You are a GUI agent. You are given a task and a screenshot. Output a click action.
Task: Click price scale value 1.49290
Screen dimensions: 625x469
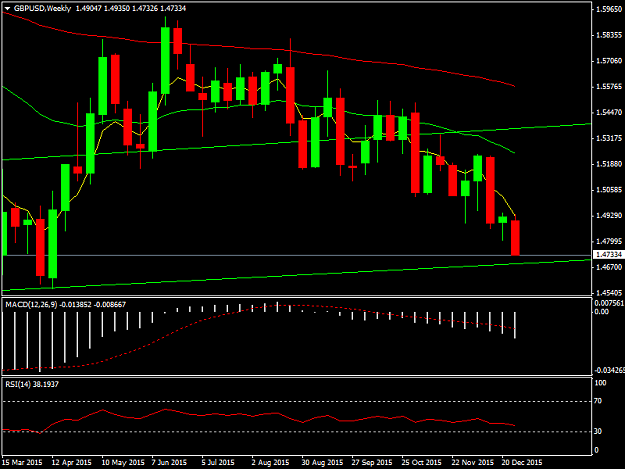609,216
